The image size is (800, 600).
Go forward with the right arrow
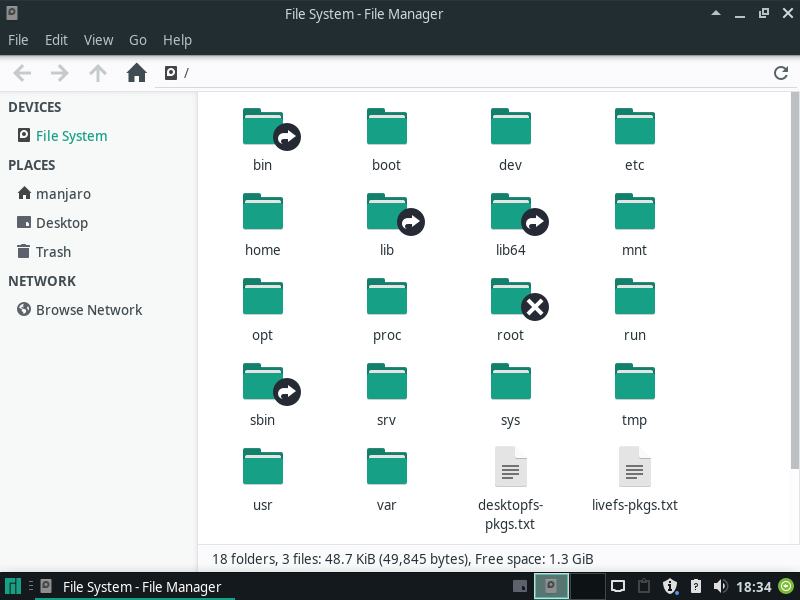[x=60, y=73]
